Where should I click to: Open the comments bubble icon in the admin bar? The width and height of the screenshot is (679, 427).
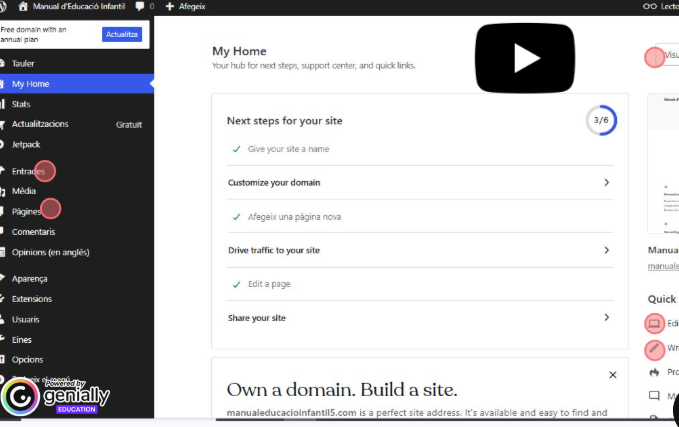(x=140, y=6)
